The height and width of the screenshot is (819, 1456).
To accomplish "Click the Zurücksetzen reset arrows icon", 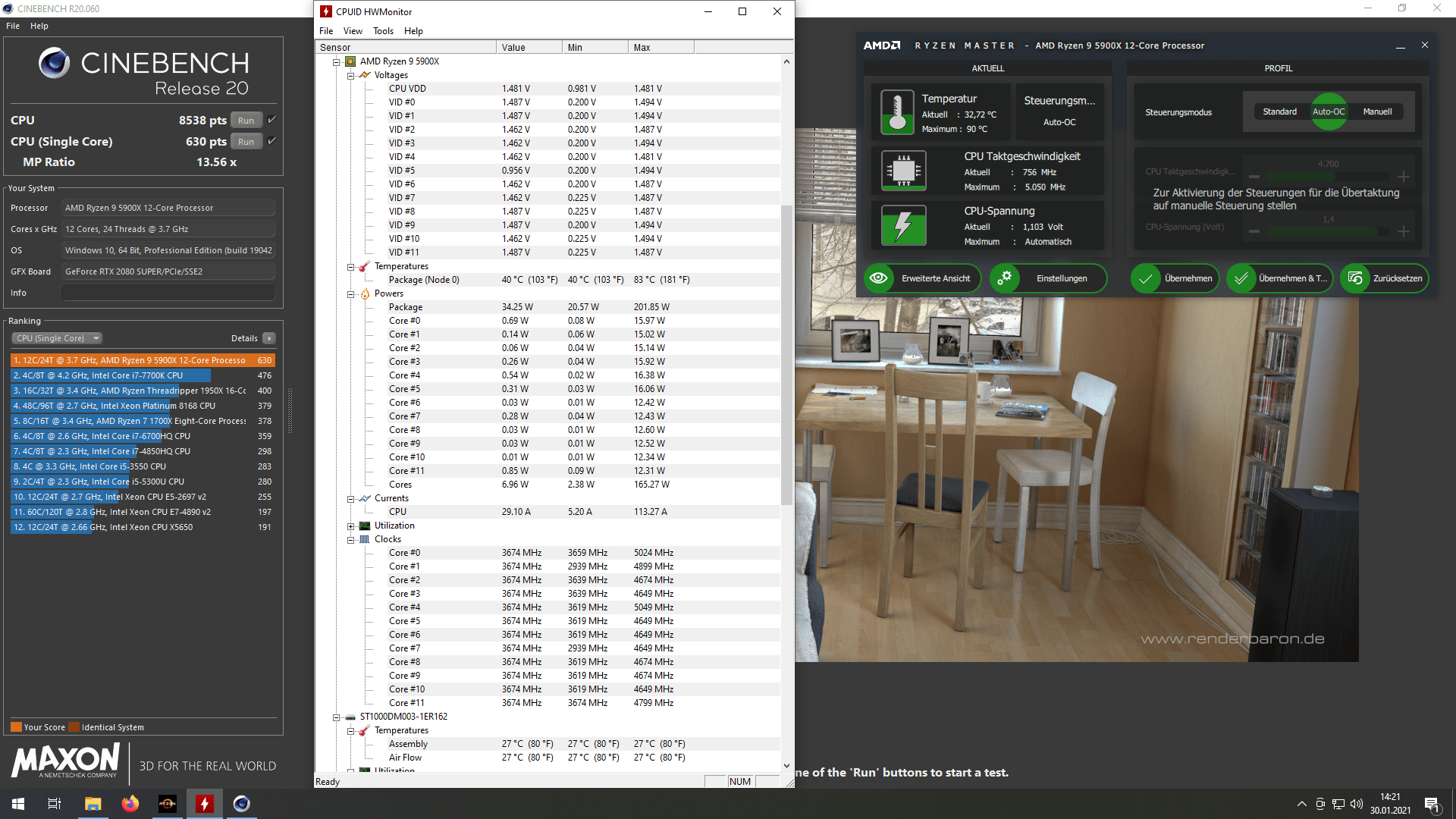I will [1355, 278].
